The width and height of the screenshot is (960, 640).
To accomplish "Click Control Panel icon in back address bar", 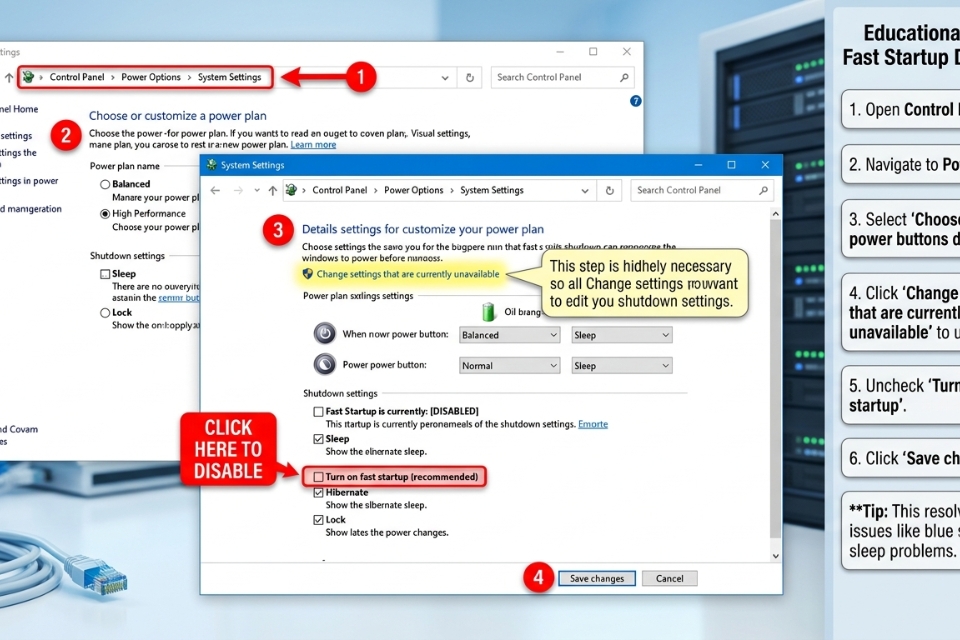I will 28,77.
